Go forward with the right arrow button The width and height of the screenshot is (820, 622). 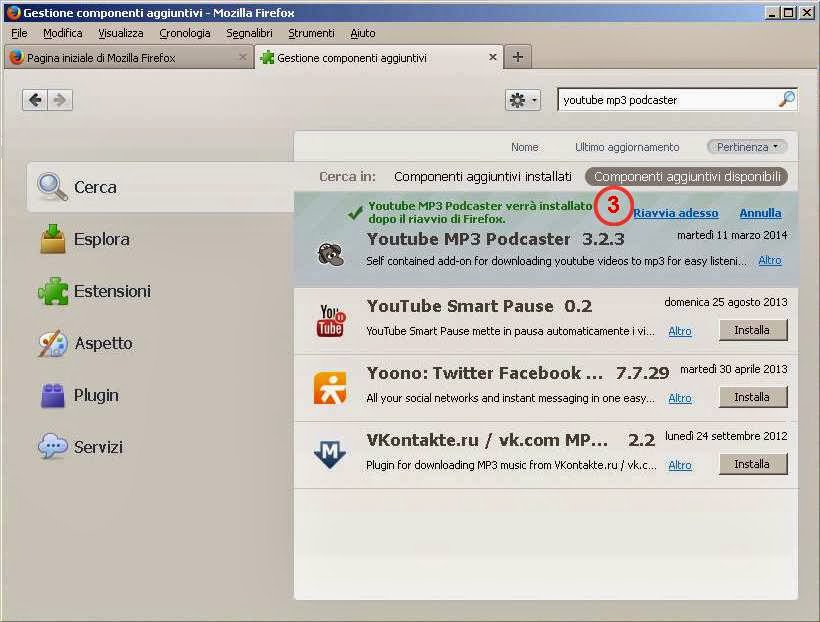pos(60,99)
